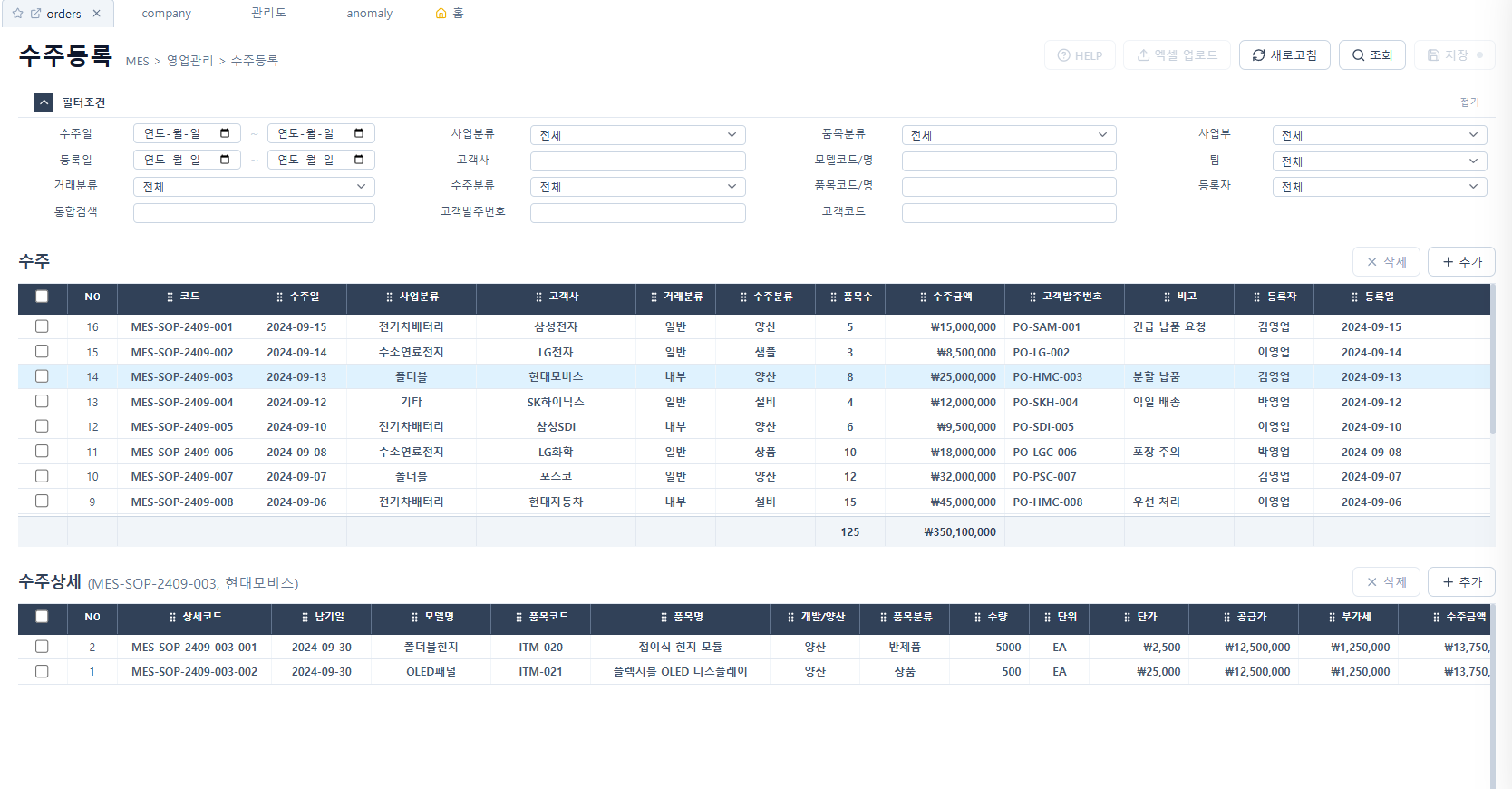Check the row MES-SOP-2409-001 checkbox
1512x789 pixels.
(x=42, y=326)
